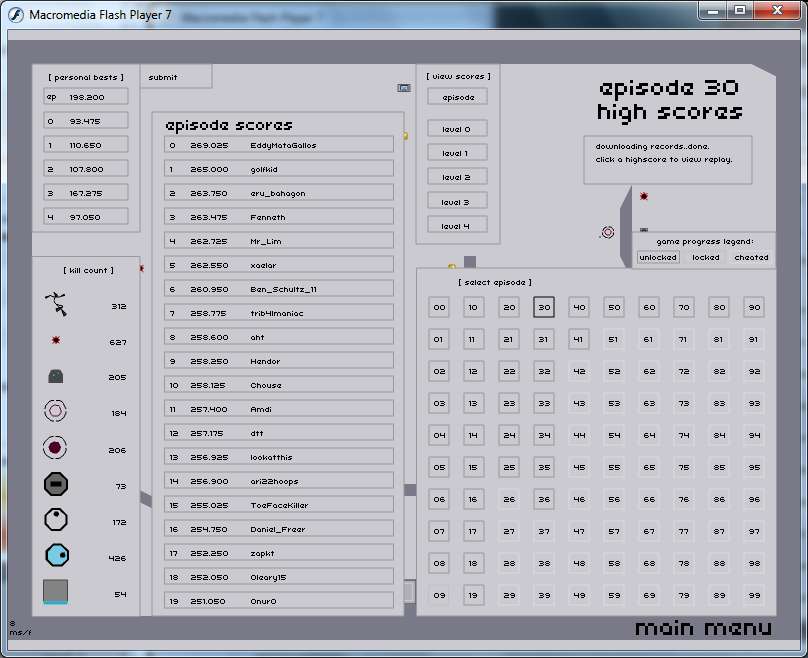Choose episode 41 in the episode grid
808x658 pixels.
coord(579,340)
